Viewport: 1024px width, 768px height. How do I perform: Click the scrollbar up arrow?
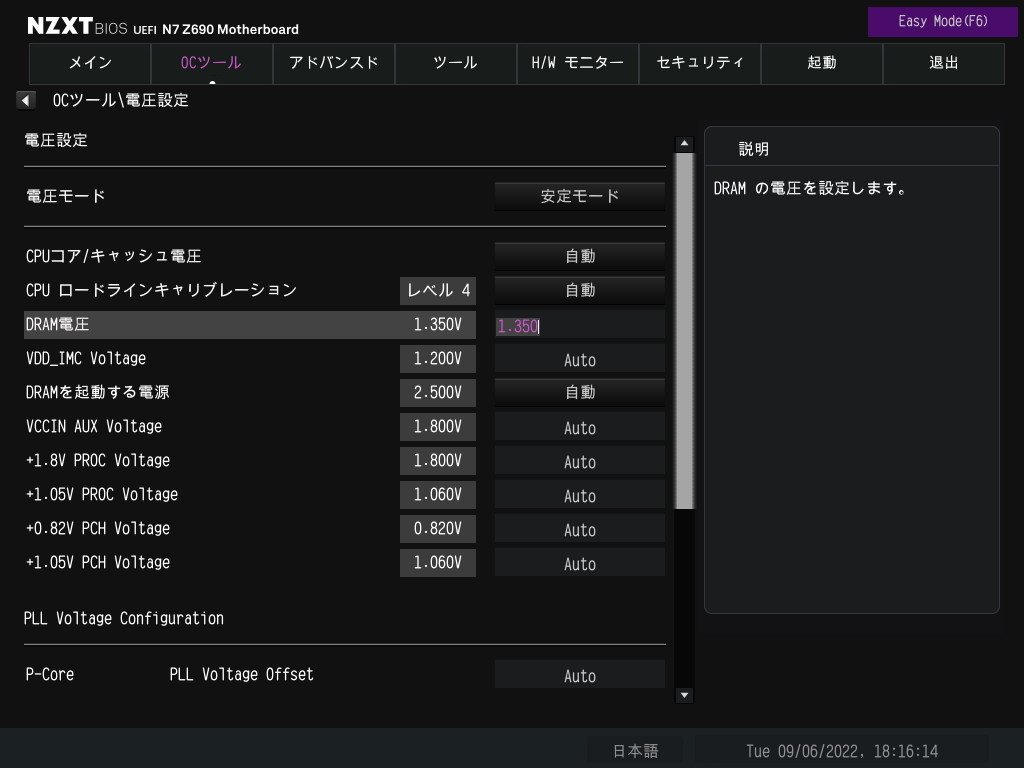[684, 144]
